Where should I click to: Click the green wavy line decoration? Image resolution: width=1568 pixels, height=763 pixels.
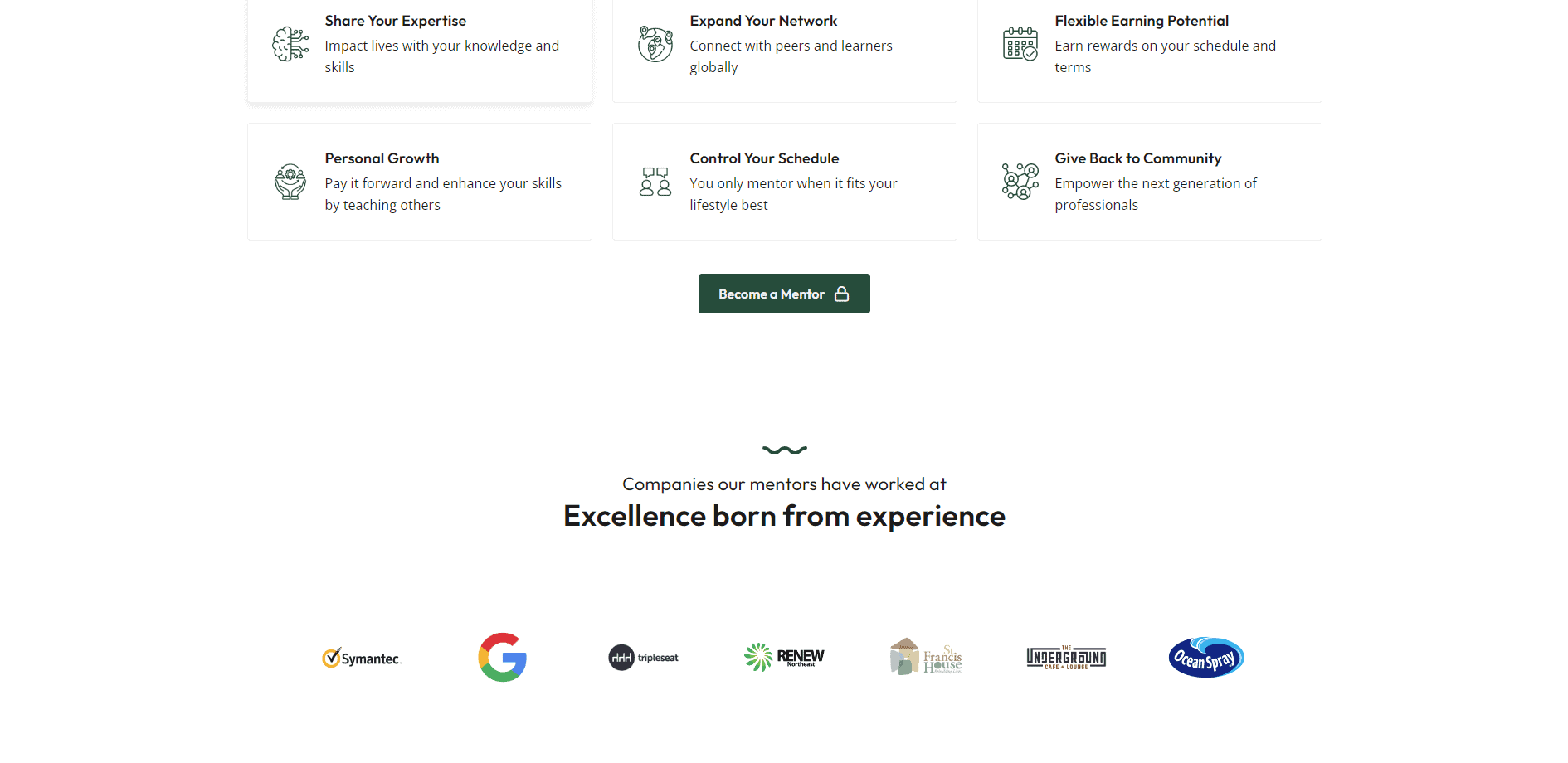[x=784, y=450]
